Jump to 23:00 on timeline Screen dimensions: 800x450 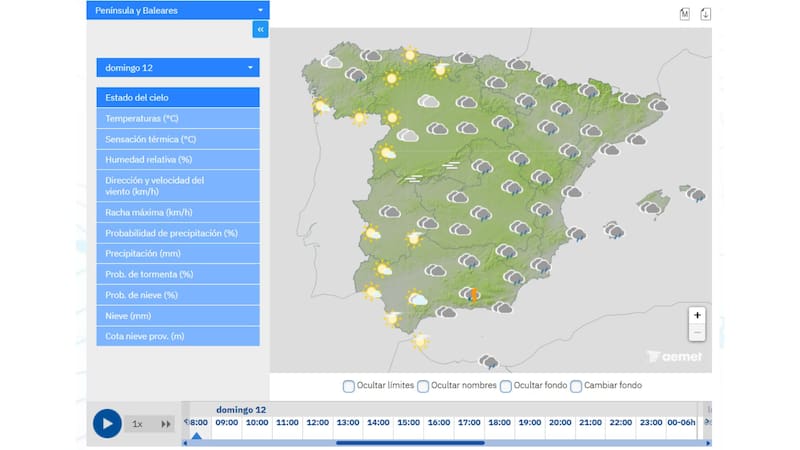pyautogui.click(x=651, y=422)
